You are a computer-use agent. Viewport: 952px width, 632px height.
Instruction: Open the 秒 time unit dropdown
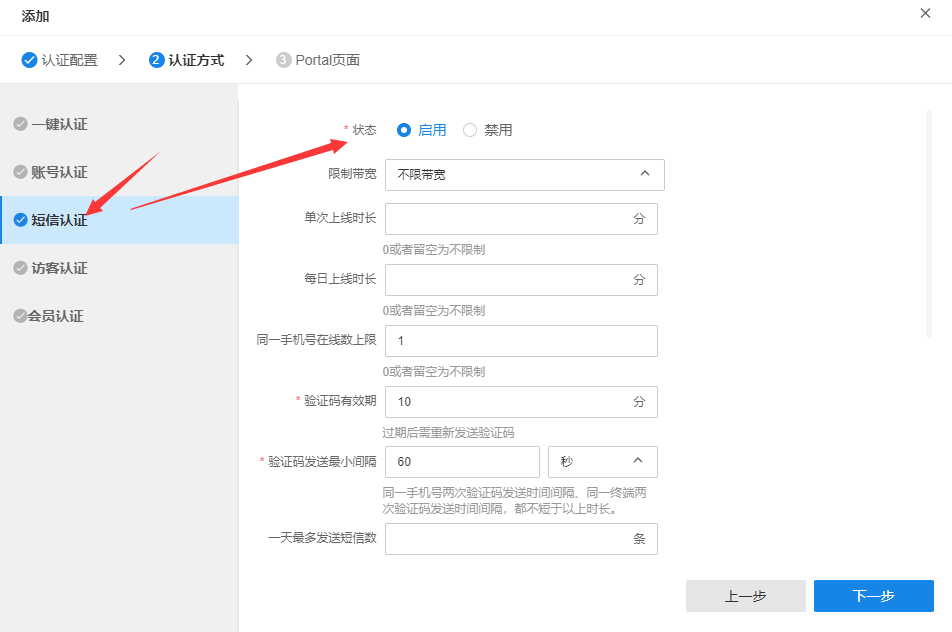tap(602, 462)
